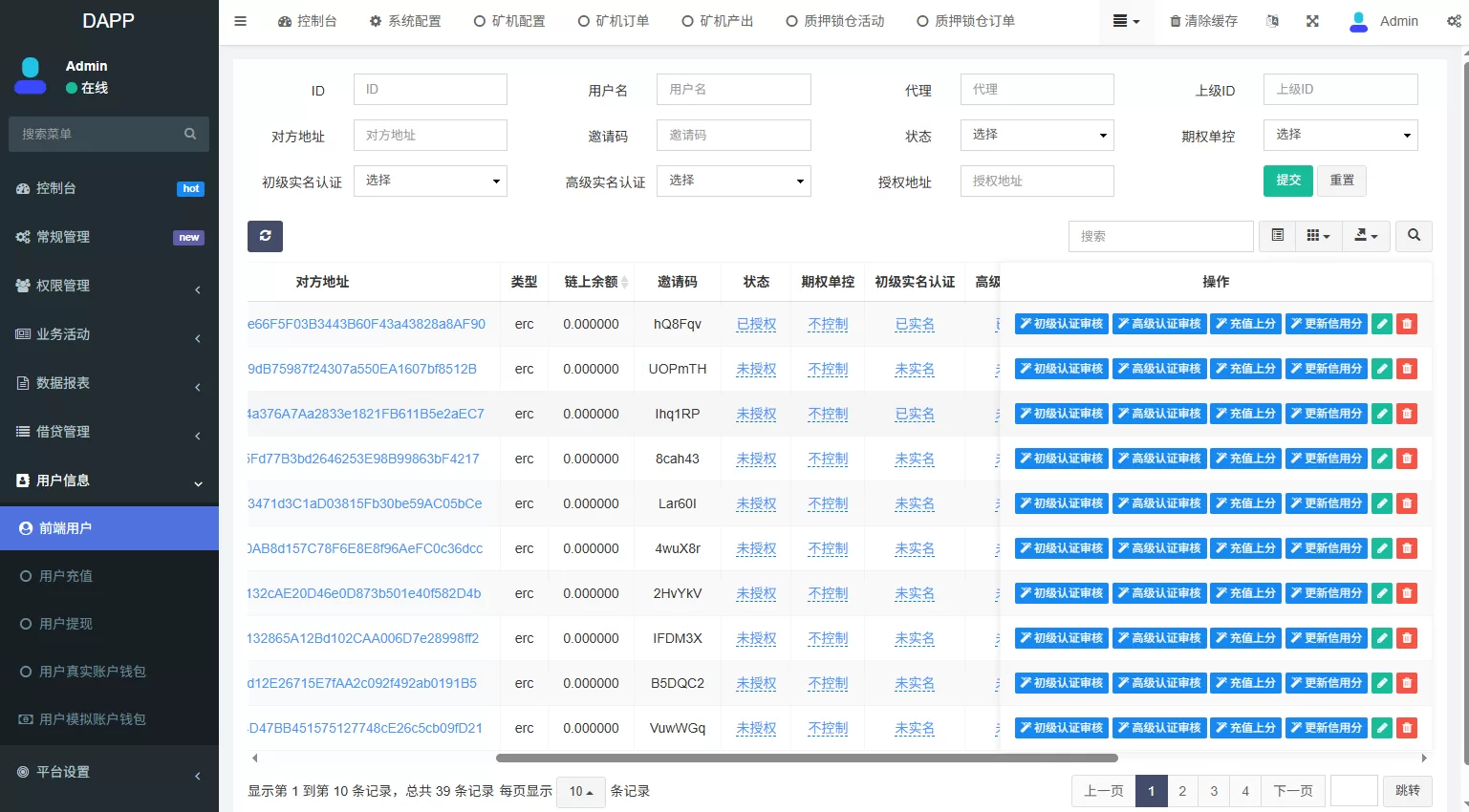1469x812 pixels.
Task: Click the search magnifier in the table toolbar
Action: point(1414,236)
